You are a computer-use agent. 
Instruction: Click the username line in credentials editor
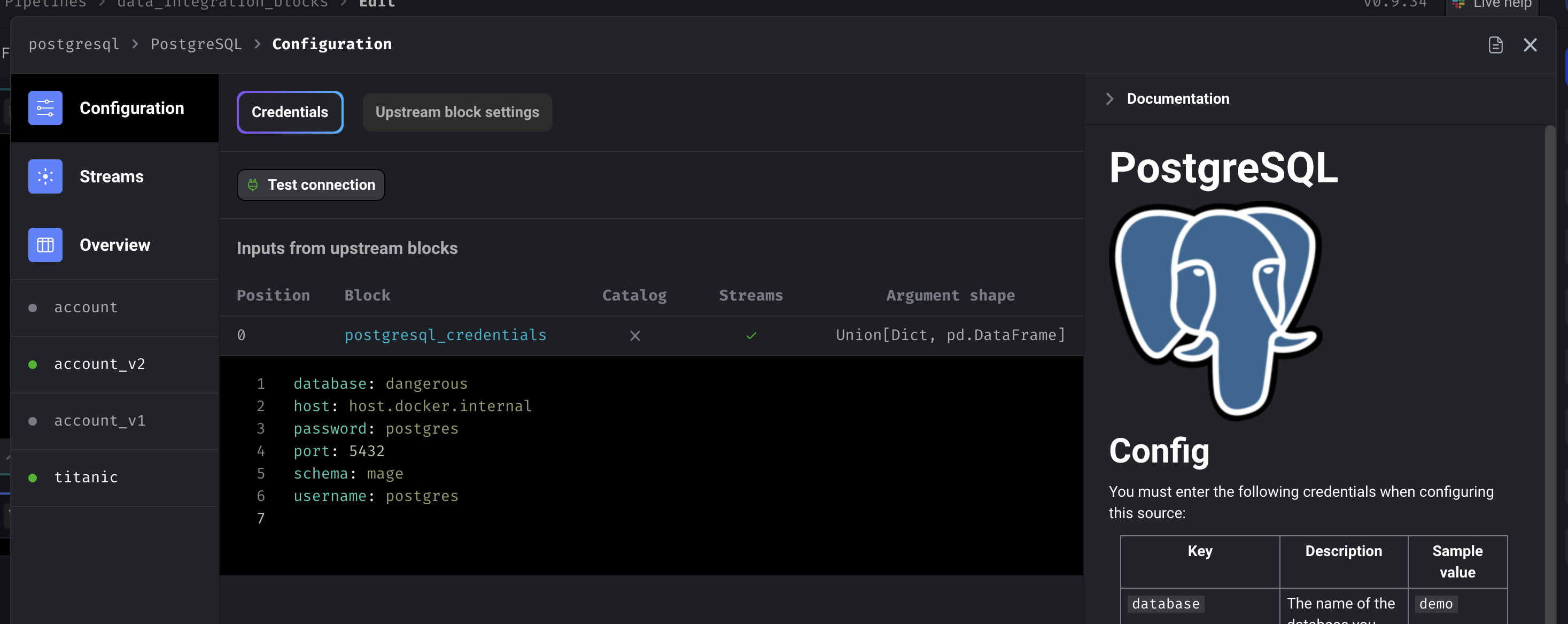pos(376,496)
